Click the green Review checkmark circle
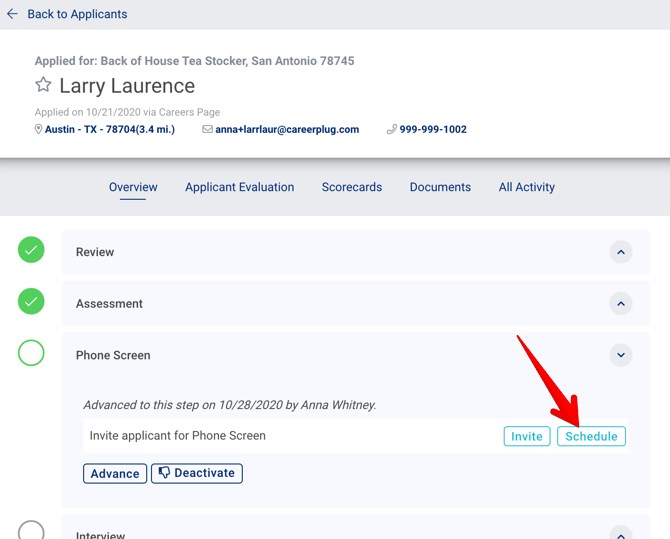Viewport: 670px width, 539px height. (31, 250)
